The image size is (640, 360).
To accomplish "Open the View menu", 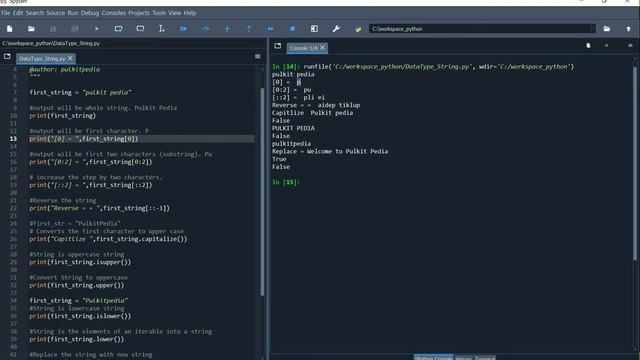I will tap(175, 13).
